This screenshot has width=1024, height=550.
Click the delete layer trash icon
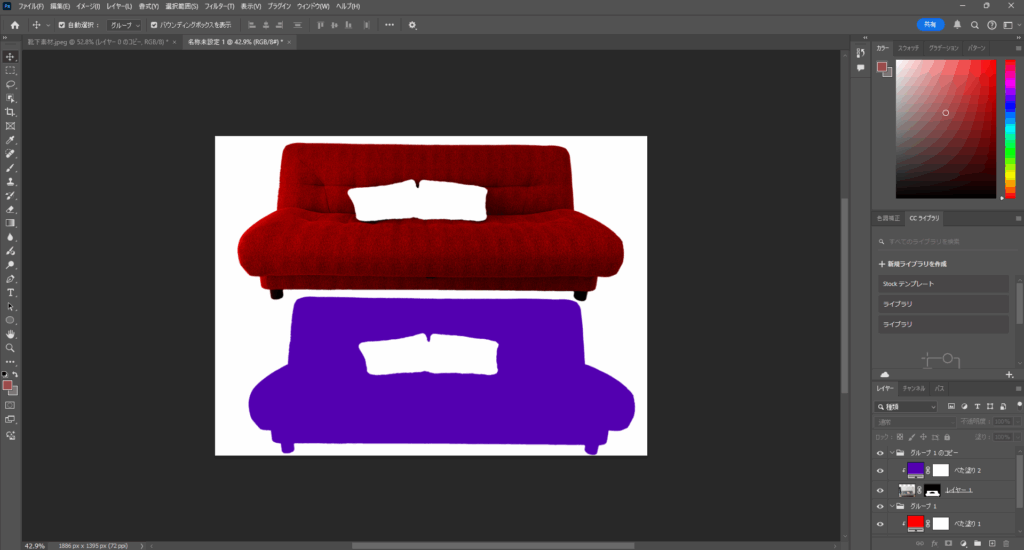tap(1006, 543)
